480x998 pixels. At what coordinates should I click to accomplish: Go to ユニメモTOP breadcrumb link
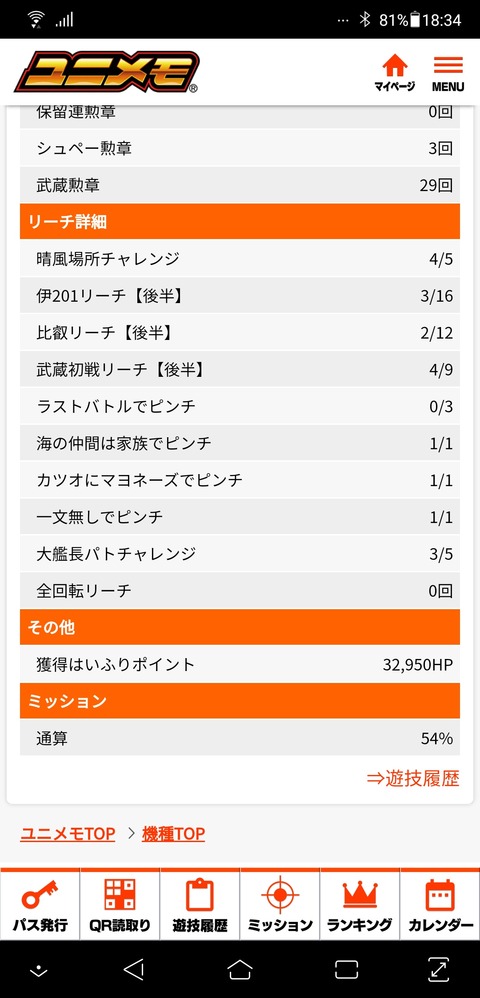[x=67, y=834]
